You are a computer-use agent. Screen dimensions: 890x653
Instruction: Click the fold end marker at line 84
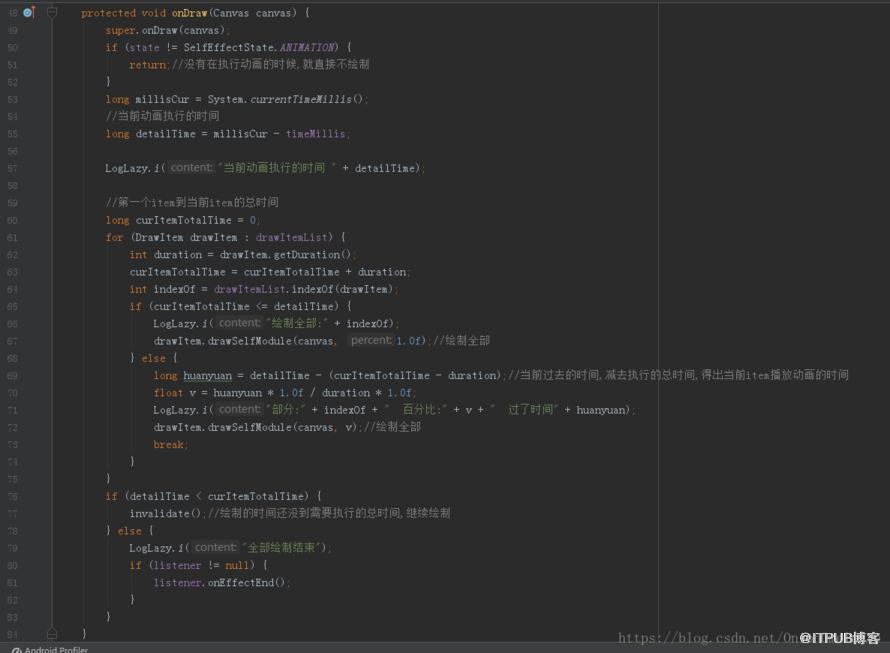click(52, 633)
